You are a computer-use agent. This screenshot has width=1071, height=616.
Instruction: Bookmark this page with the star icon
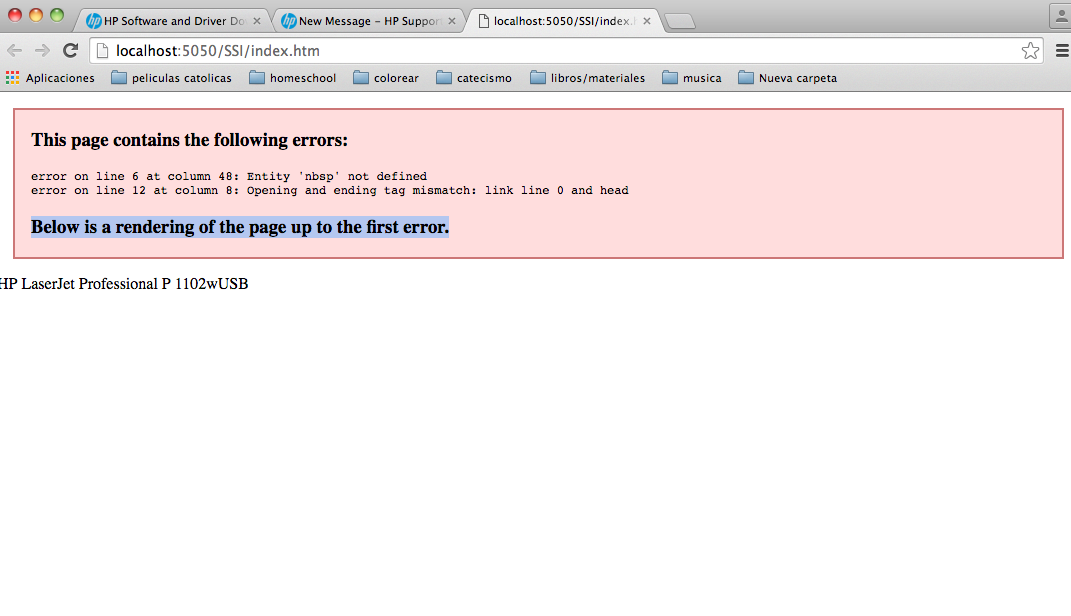[x=1030, y=51]
